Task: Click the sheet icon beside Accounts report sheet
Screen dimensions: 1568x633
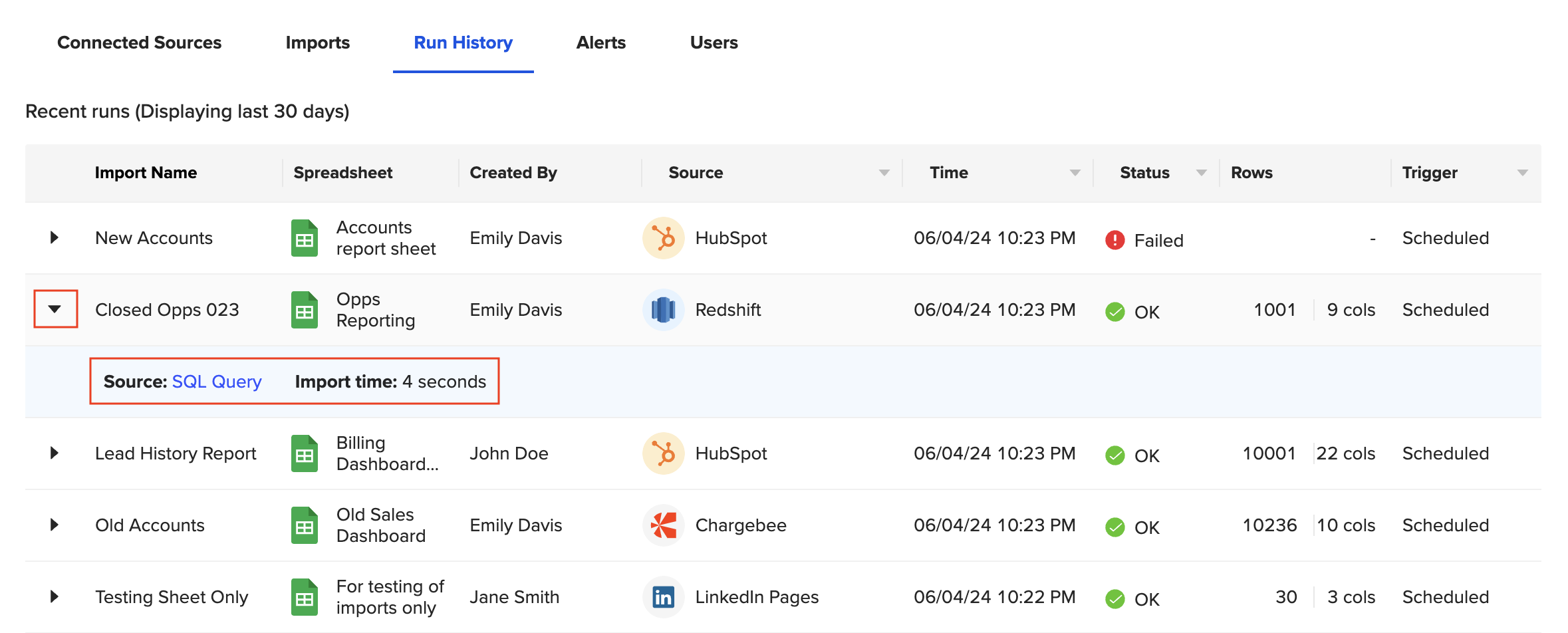Action: tap(305, 238)
